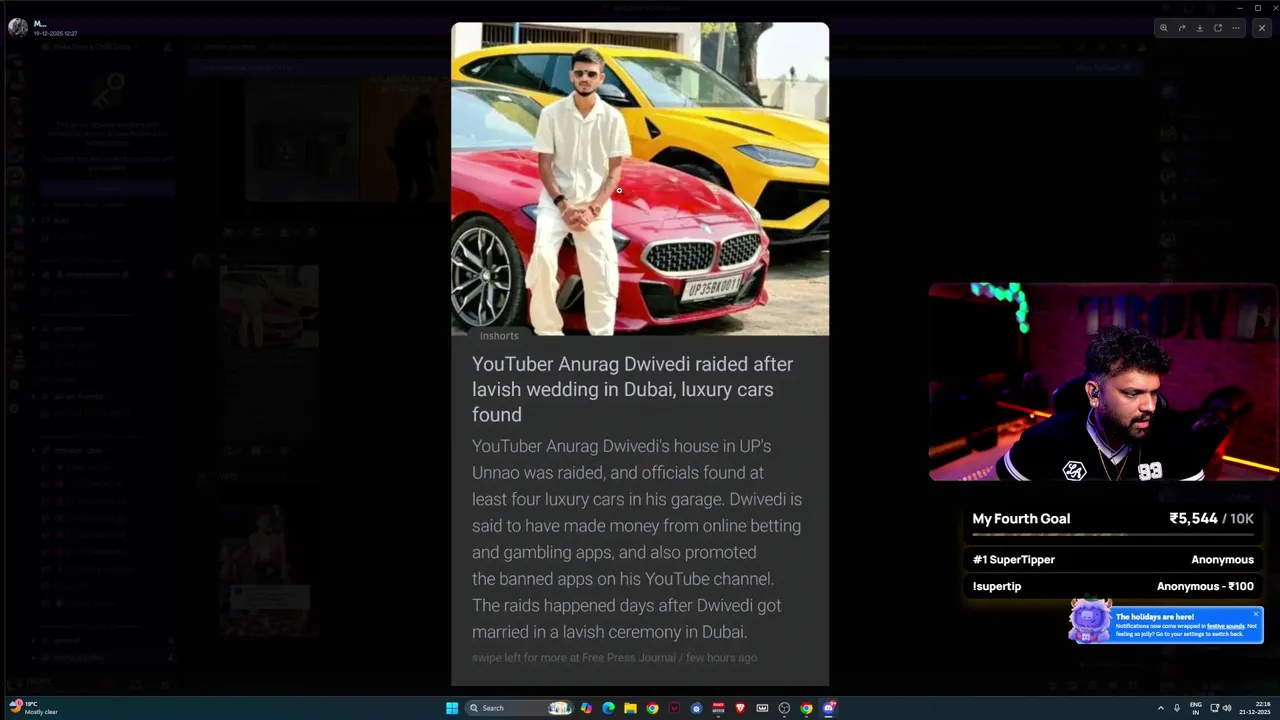Click the inshorts source label
The image size is (1280, 720).
(x=499, y=336)
